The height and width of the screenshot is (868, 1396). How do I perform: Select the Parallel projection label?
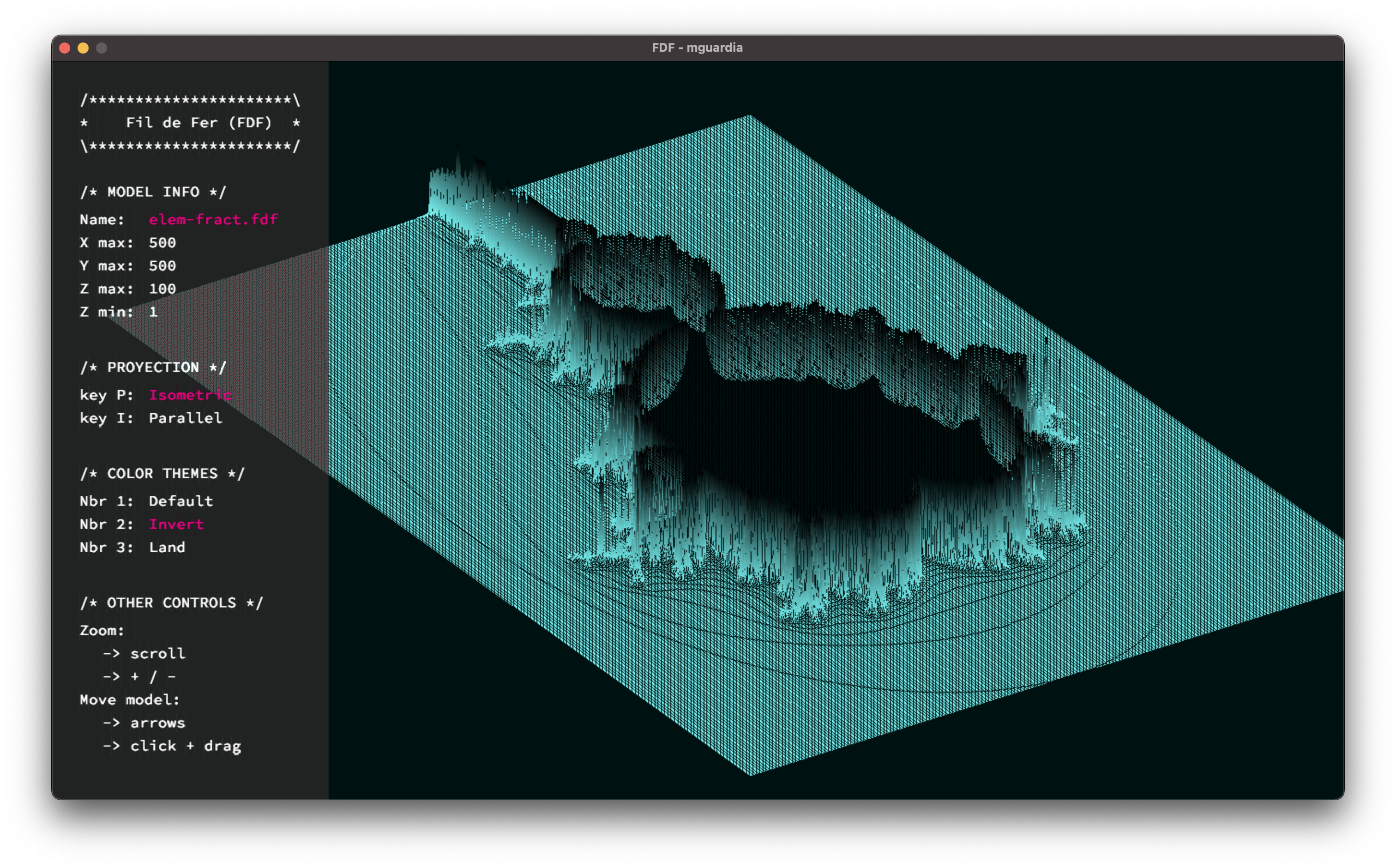pyautogui.click(x=185, y=418)
